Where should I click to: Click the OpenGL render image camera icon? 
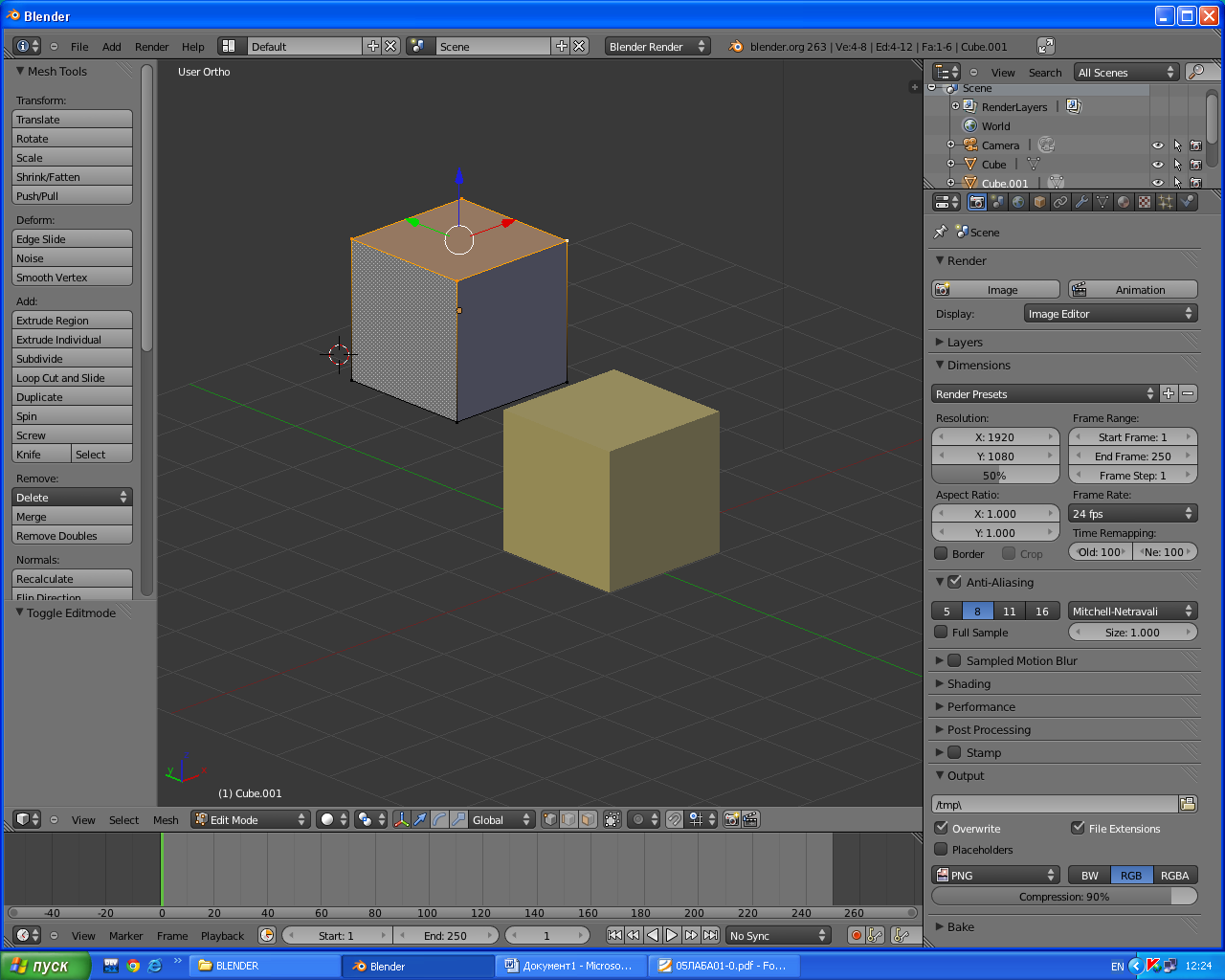732,819
